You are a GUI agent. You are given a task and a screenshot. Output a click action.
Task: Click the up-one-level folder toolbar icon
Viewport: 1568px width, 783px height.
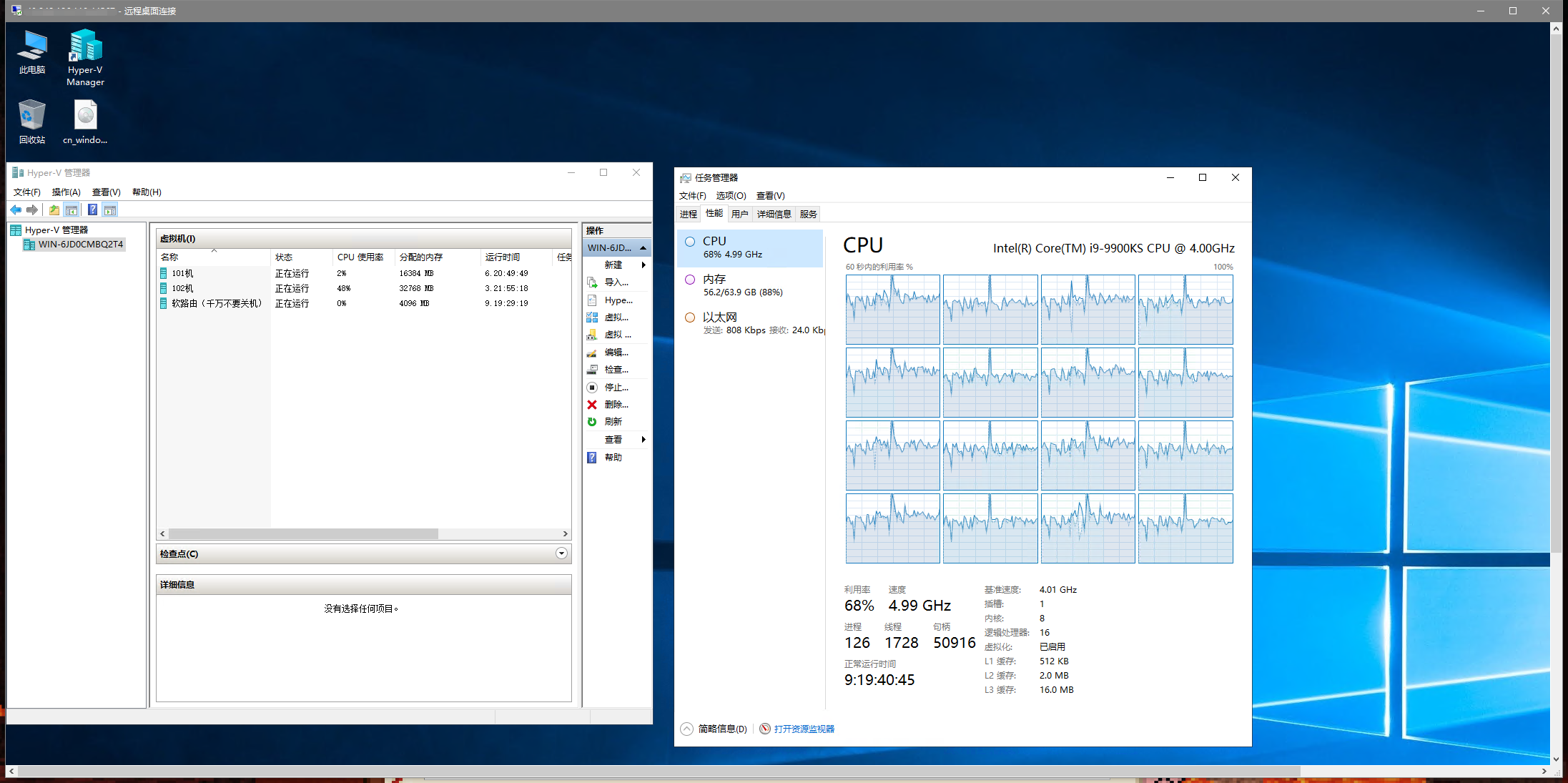coord(54,210)
